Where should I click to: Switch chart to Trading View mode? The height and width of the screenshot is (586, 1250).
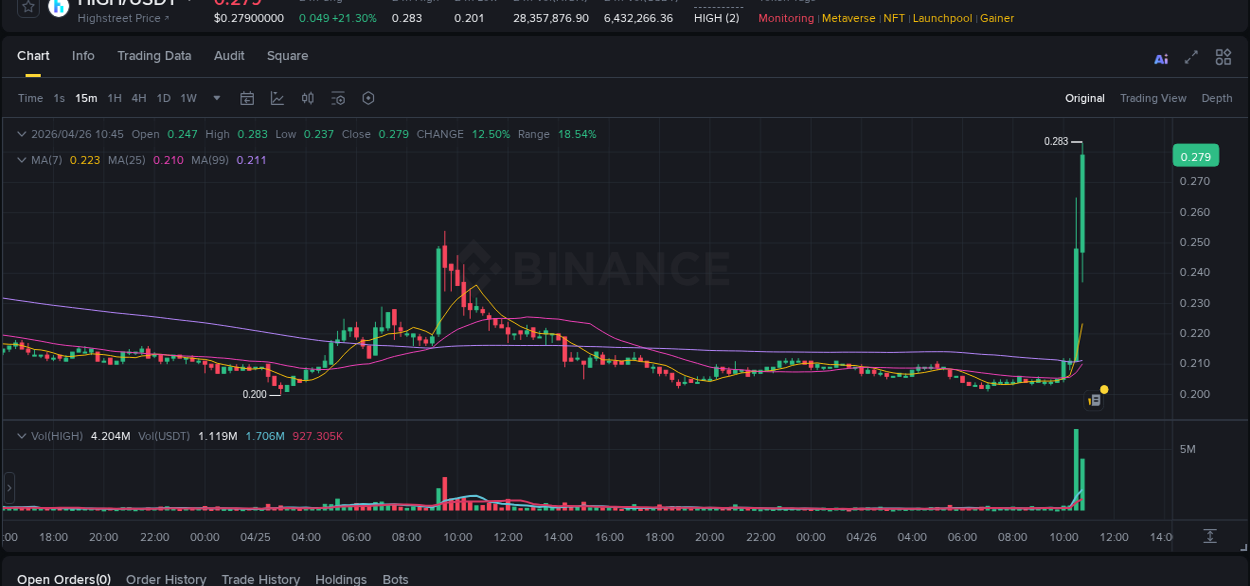point(1153,98)
